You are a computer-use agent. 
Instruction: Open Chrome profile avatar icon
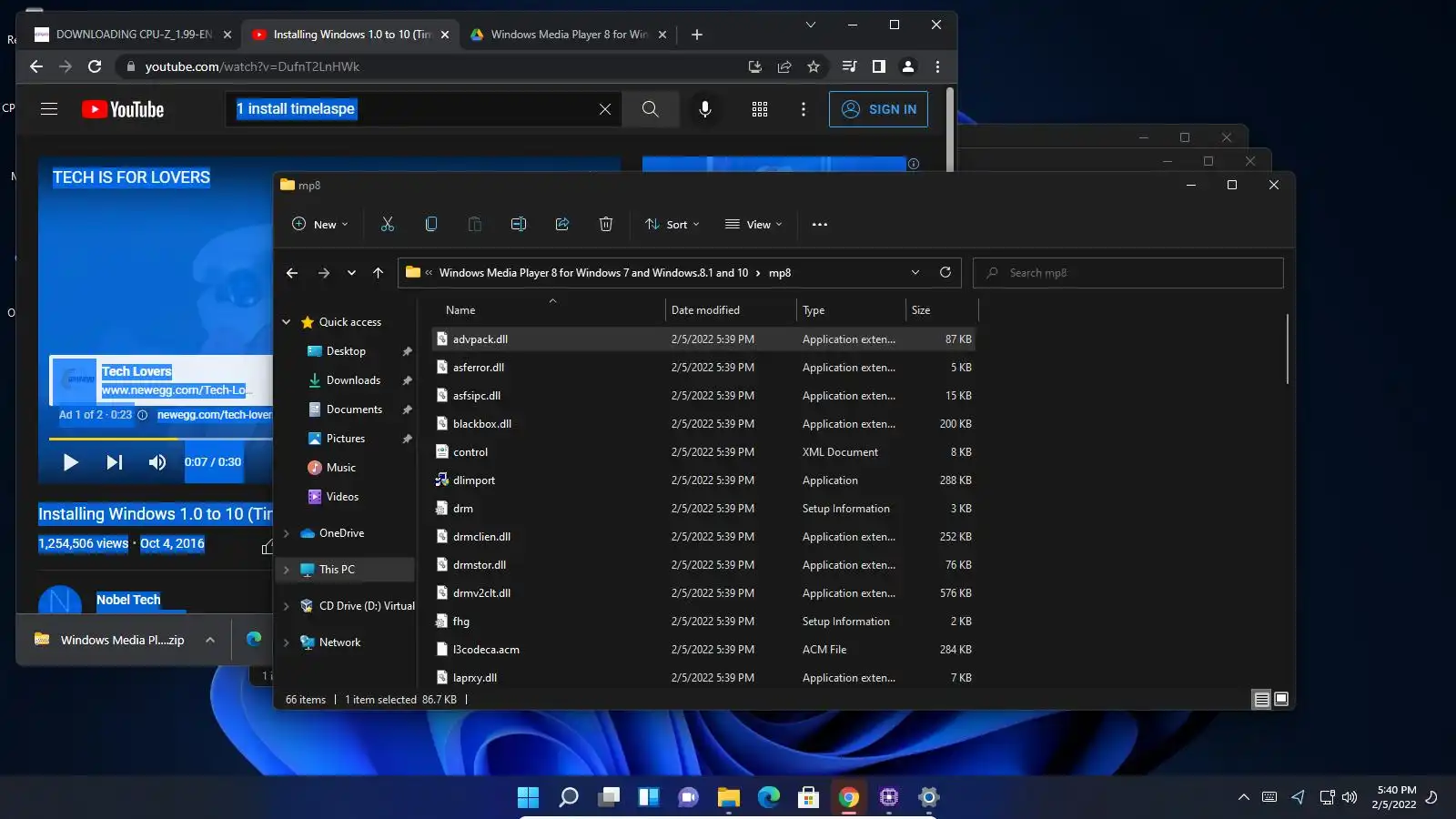tap(908, 66)
